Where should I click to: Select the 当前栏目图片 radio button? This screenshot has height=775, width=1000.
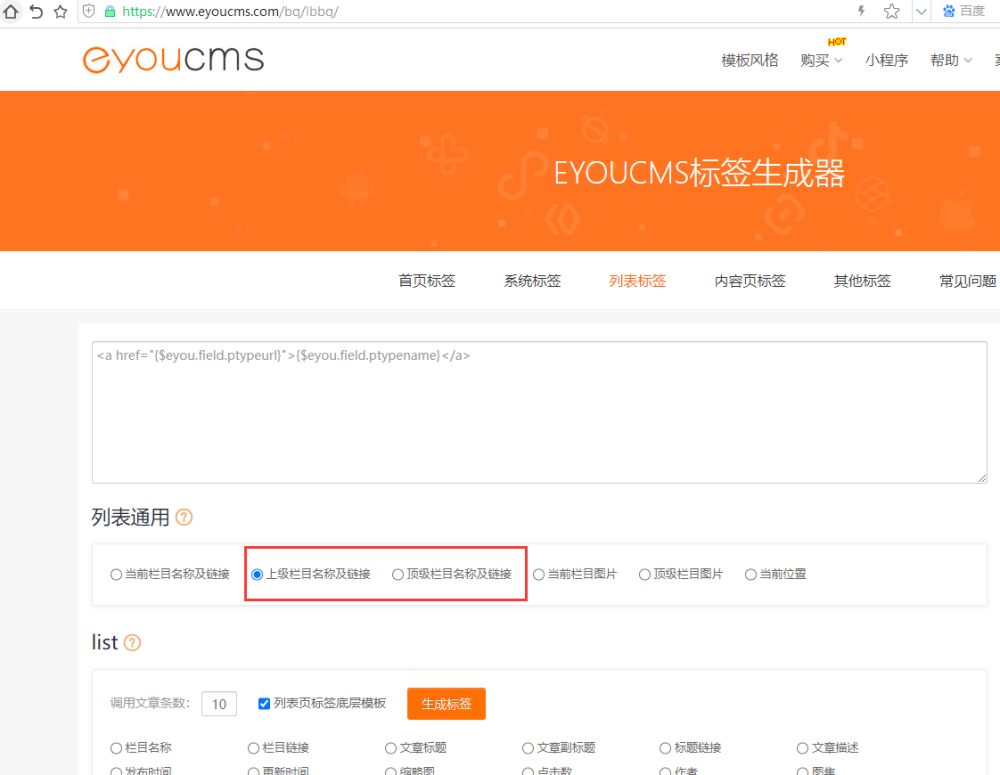click(539, 575)
